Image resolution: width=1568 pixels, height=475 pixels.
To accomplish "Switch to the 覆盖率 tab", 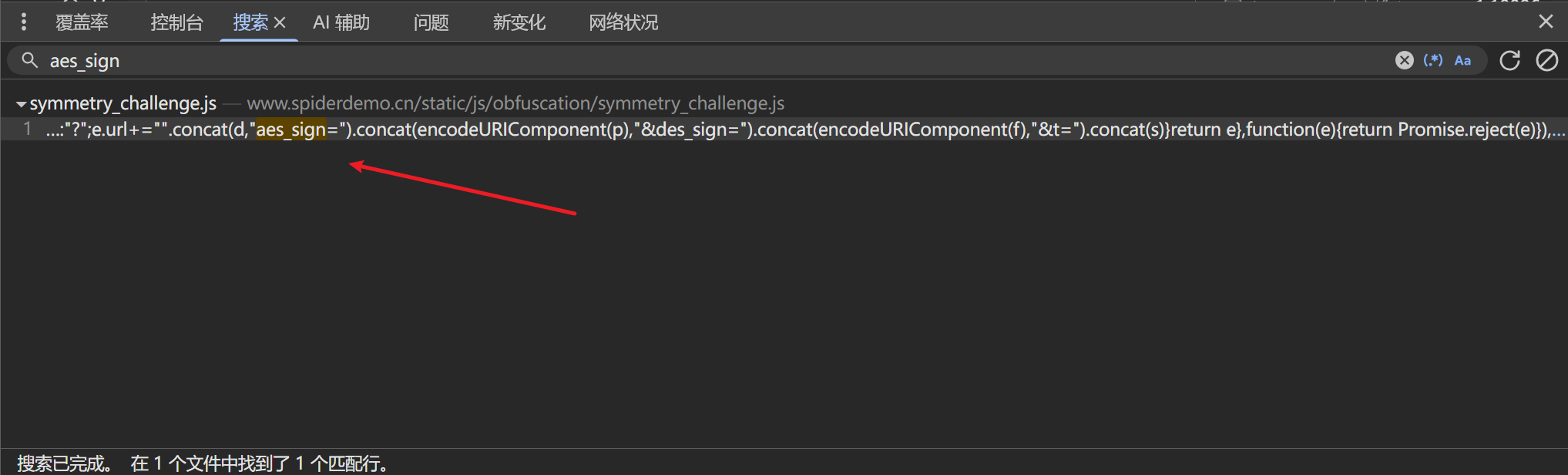I will (82, 23).
